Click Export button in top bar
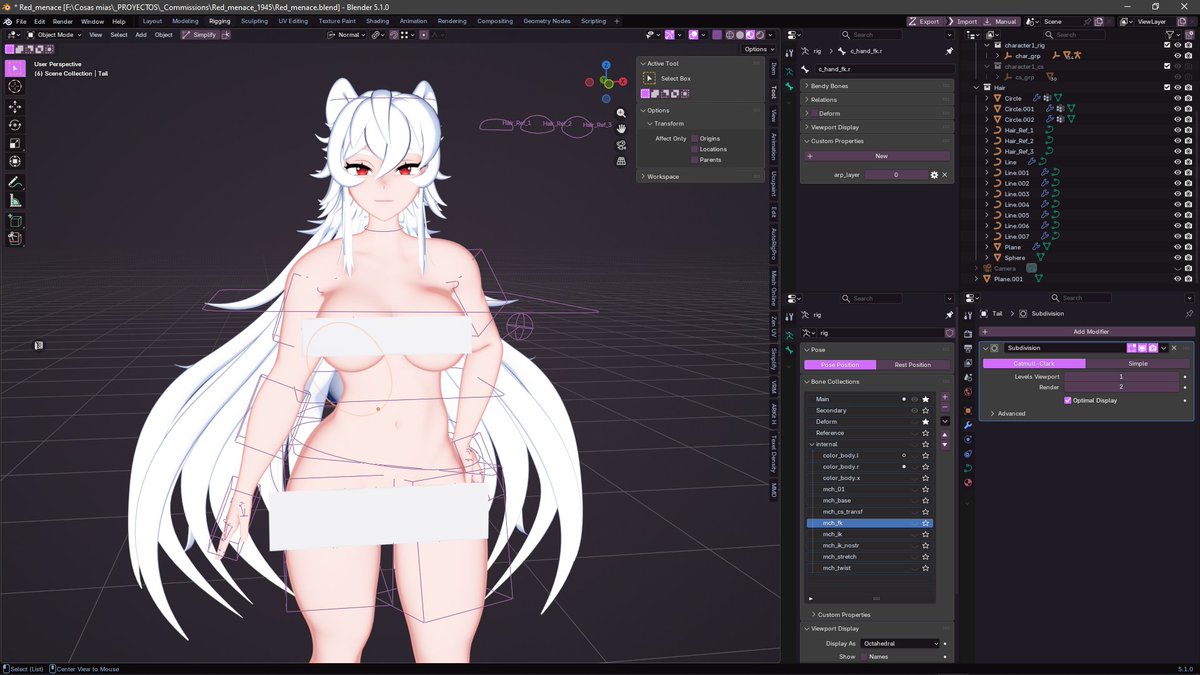Screen dimensions: 1200x675 (925, 21)
